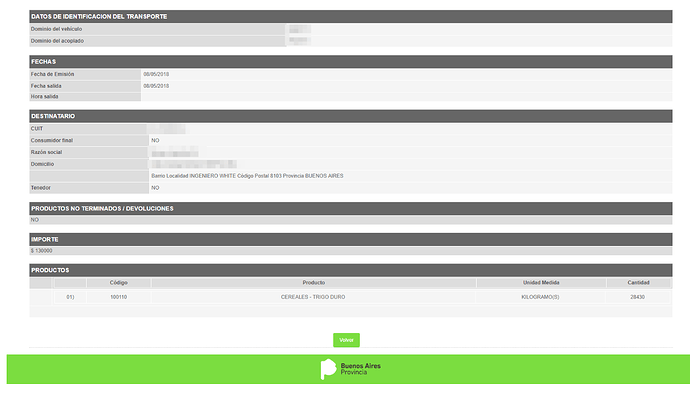
Task: Click the PRODUCTOS section header
Action: click(351, 270)
